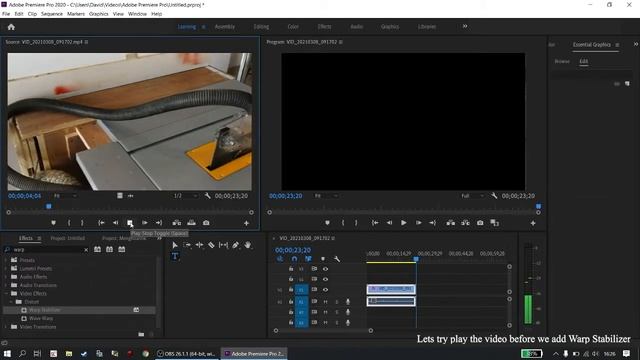The width and height of the screenshot is (640, 360).
Task: Expand the Audio Effects folder
Action: tap(6, 277)
